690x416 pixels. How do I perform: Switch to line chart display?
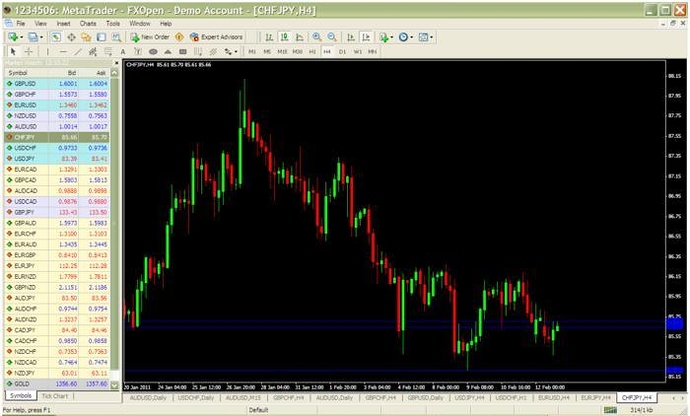(x=300, y=37)
